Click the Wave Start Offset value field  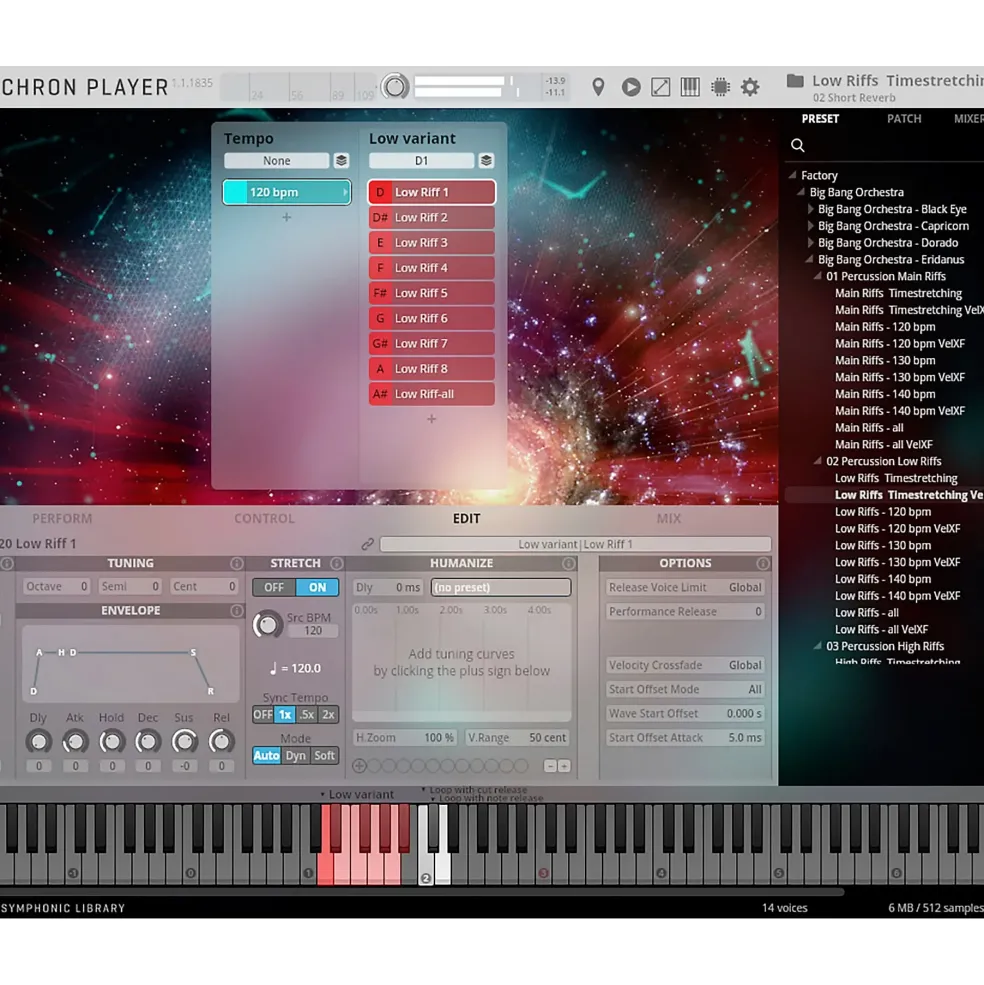[685, 714]
